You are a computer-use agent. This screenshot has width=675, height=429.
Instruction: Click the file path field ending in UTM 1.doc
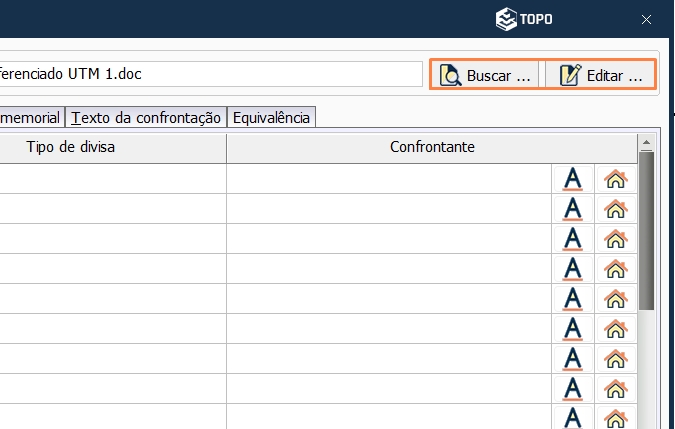point(210,74)
